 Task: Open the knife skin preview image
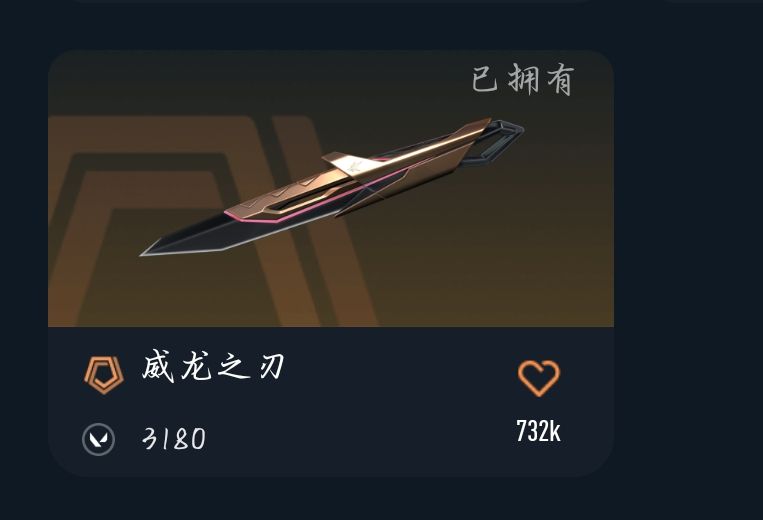point(331,188)
